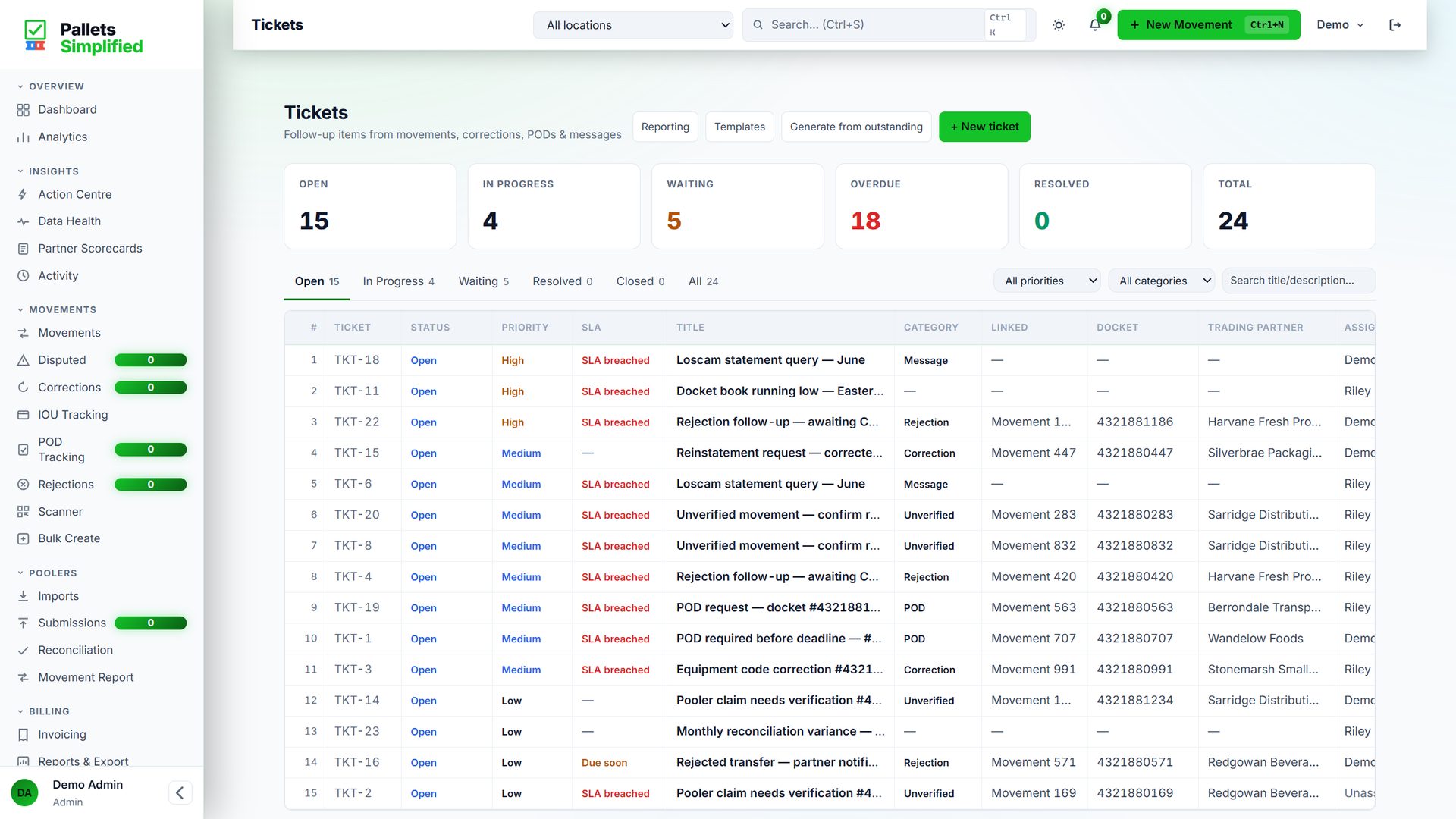The width and height of the screenshot is (1456, 819).
Task: Click the Submissions count badge
Action: 150,623
